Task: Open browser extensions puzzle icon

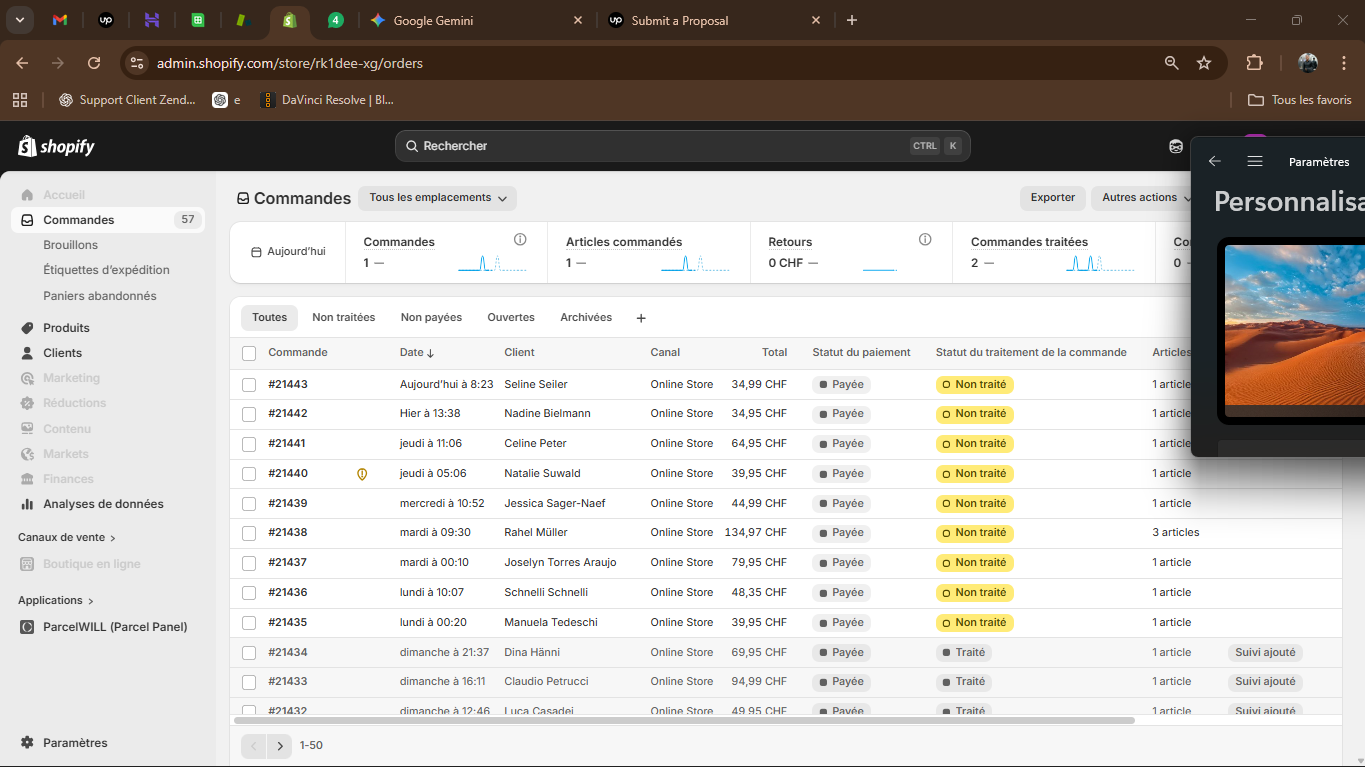Action: (x=1254, y=63)
